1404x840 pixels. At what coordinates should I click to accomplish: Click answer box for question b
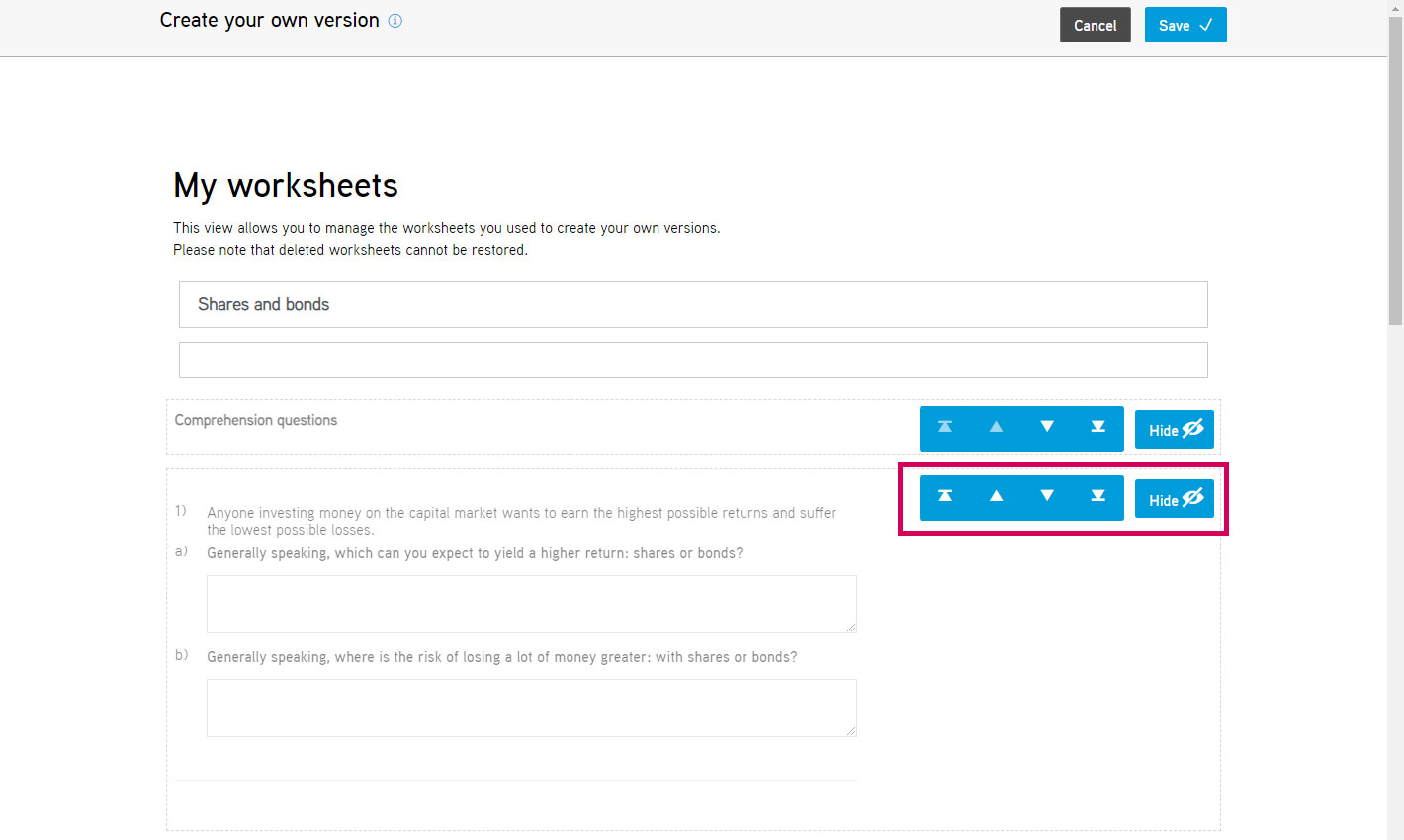pos(532,708)
